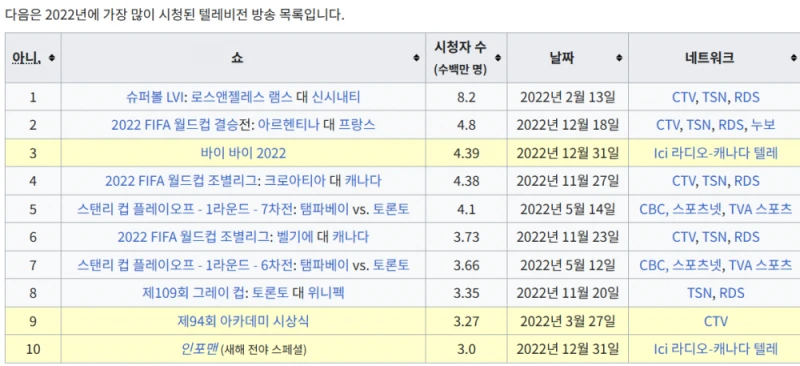Sort table by the 아니. rank column arrows
Screen dimensions: 800x366
point(52,58)
